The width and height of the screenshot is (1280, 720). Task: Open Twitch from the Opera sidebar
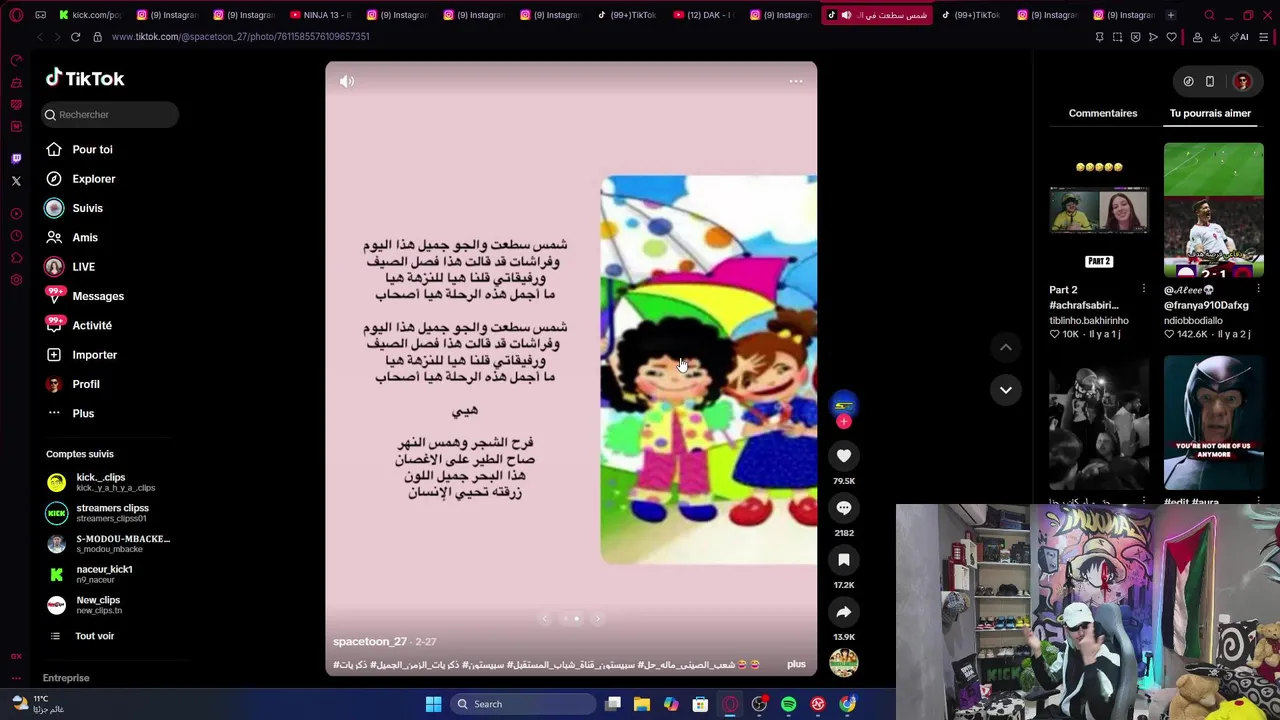16,158
